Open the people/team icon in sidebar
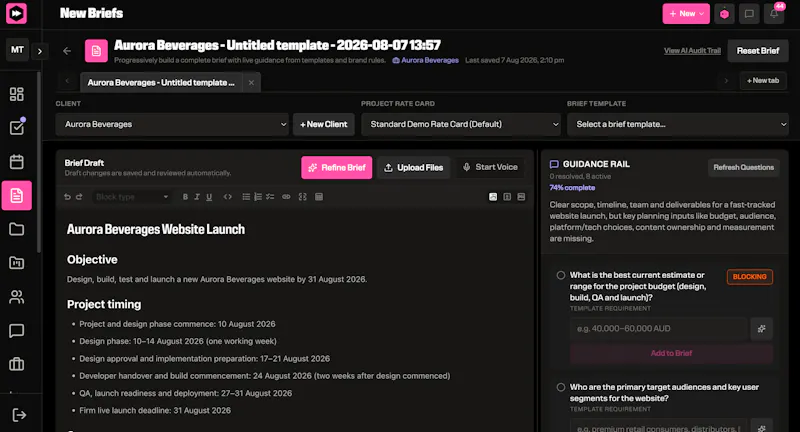The height and width of the screenshot is (432, 800). click(16, 297)
